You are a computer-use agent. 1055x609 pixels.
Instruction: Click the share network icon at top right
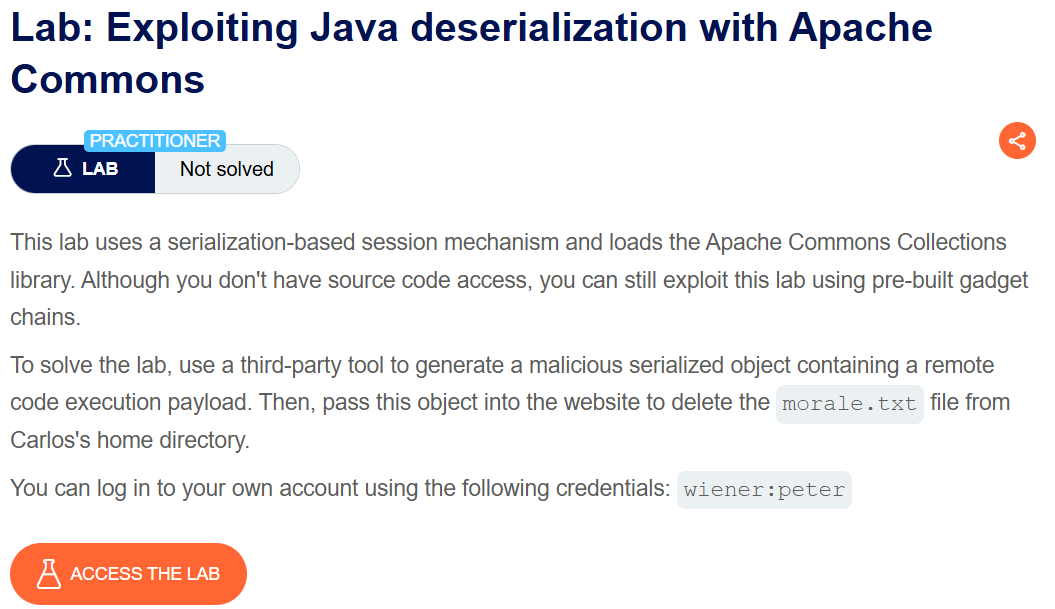pyautogui.click(x=1017, y=140)
